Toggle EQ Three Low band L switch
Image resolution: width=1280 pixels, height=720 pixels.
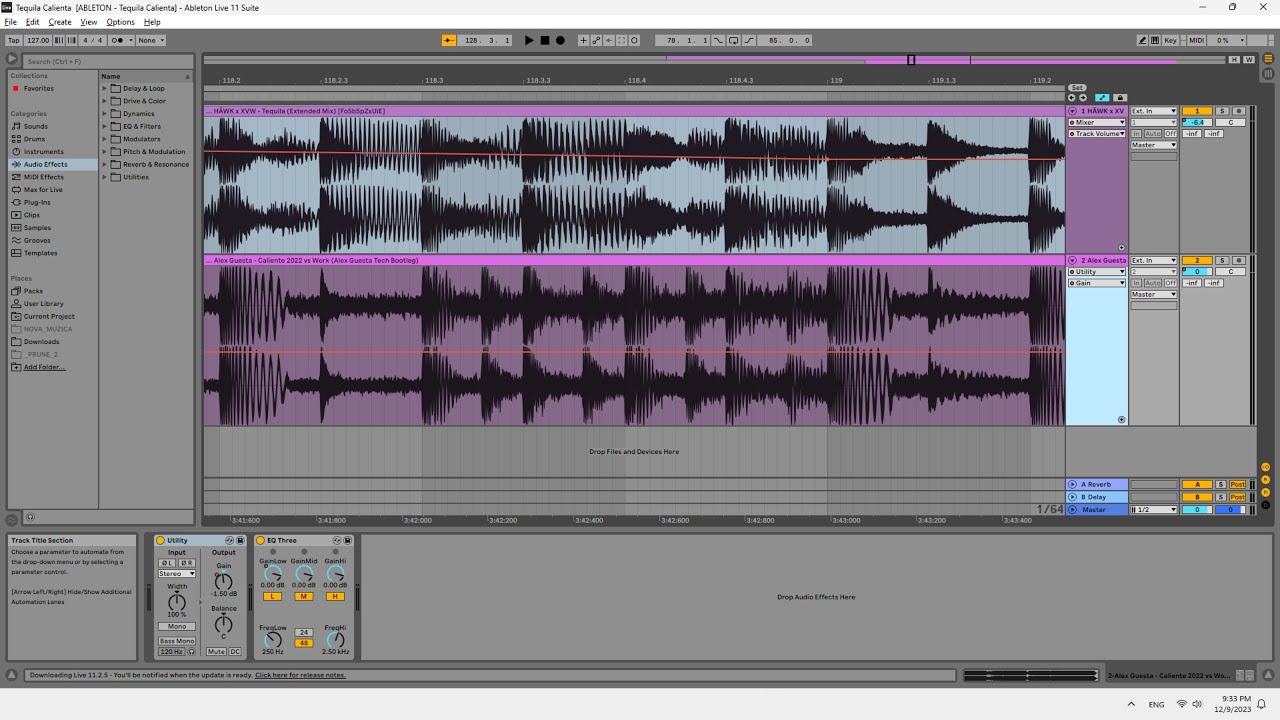point(272,597)
